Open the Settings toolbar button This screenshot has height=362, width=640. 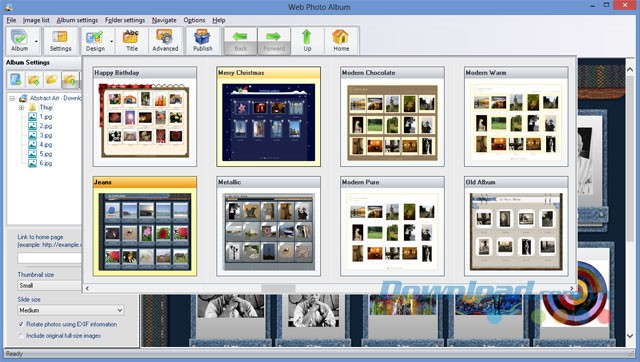coord(60,40)
